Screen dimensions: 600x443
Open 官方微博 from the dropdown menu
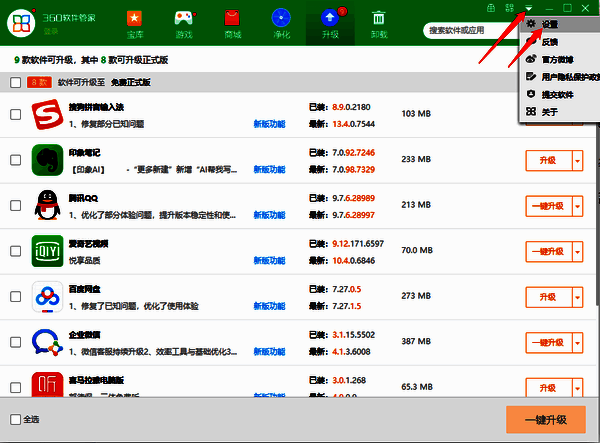pyautogui.click(x=559, y=60)
